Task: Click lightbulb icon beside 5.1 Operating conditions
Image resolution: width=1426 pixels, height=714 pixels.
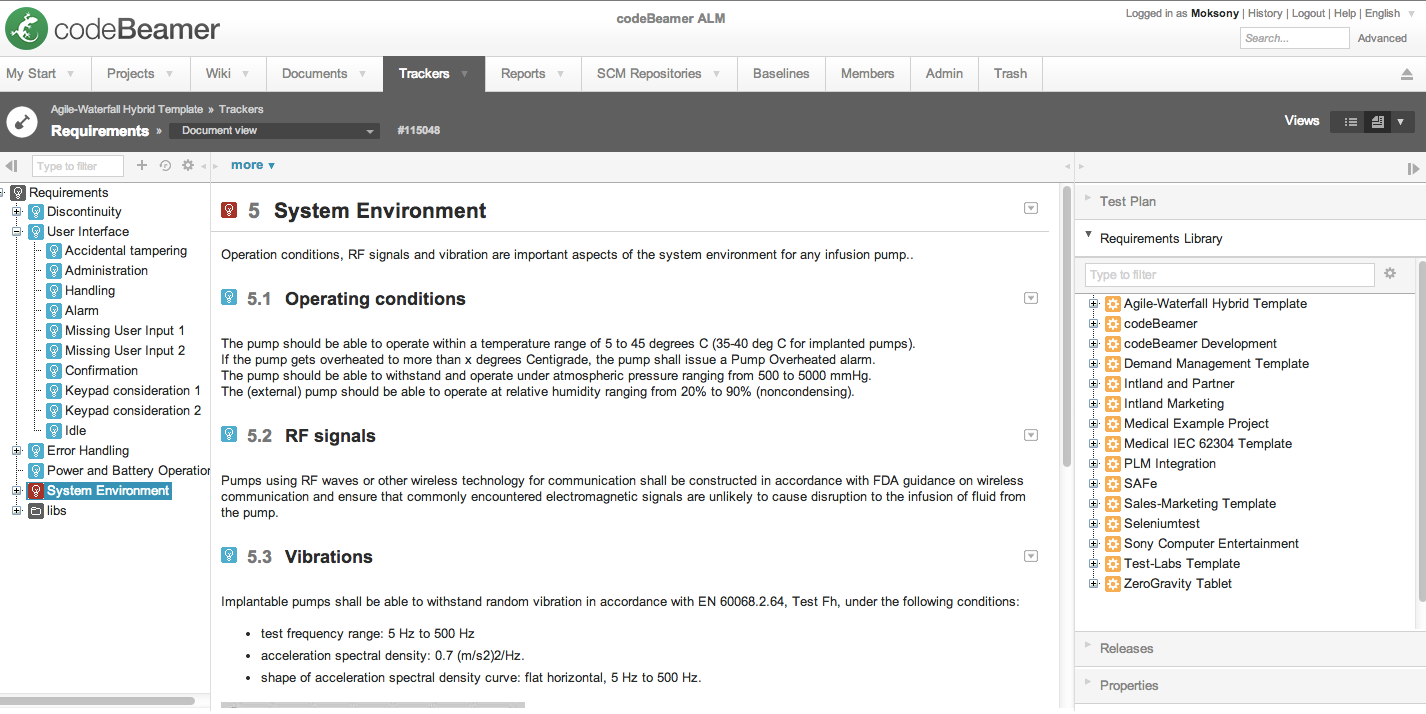Action: [229, 298]
